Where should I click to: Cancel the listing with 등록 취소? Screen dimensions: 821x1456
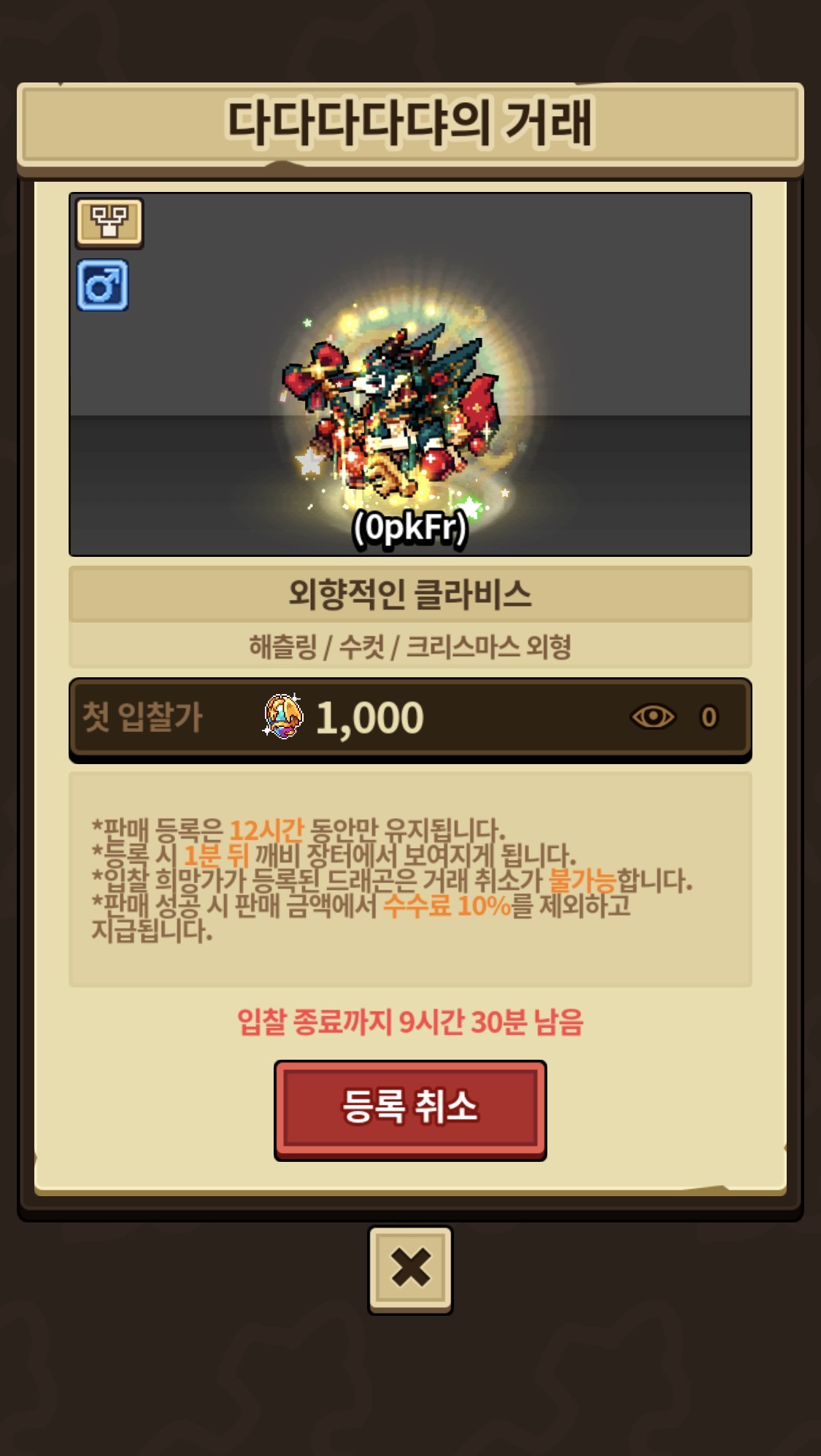[410, 1109]
